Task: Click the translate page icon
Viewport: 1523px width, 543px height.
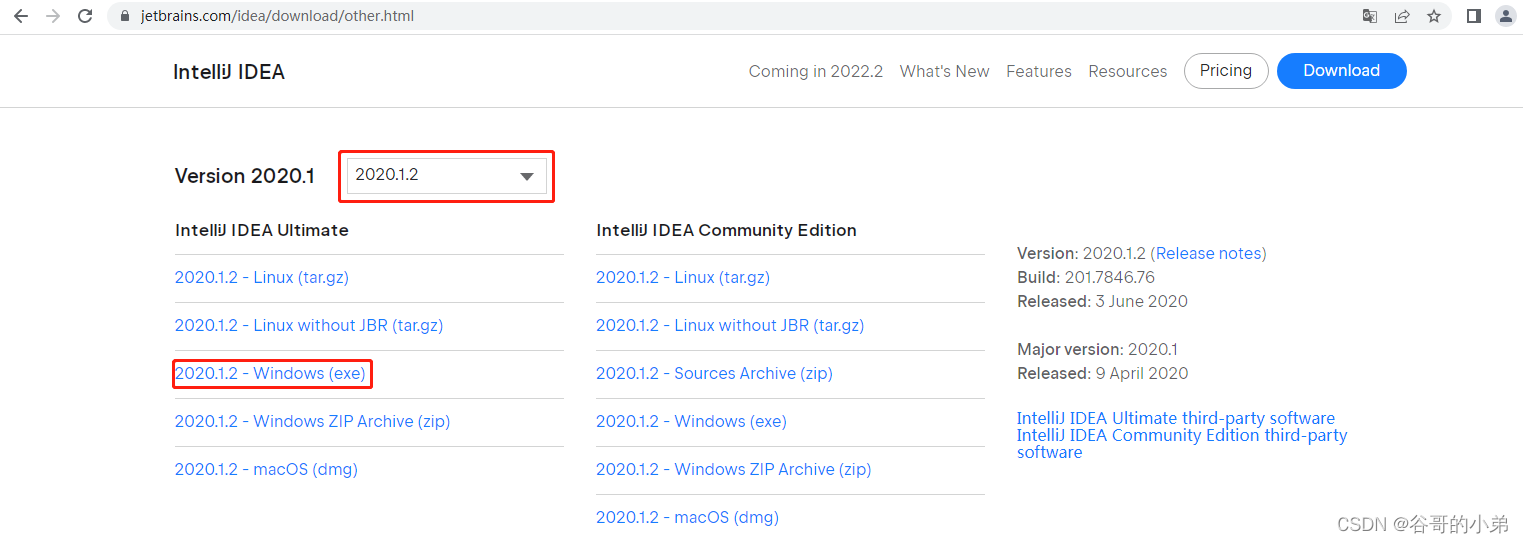Action: point(1370,16)
